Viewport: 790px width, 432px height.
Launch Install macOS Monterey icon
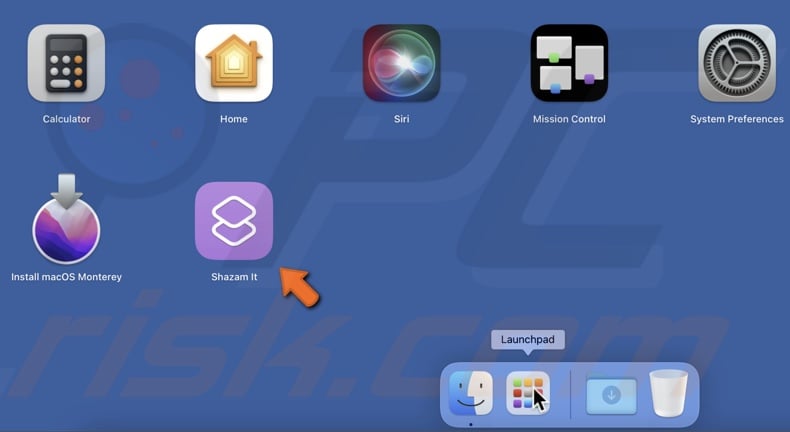[66, 219]
